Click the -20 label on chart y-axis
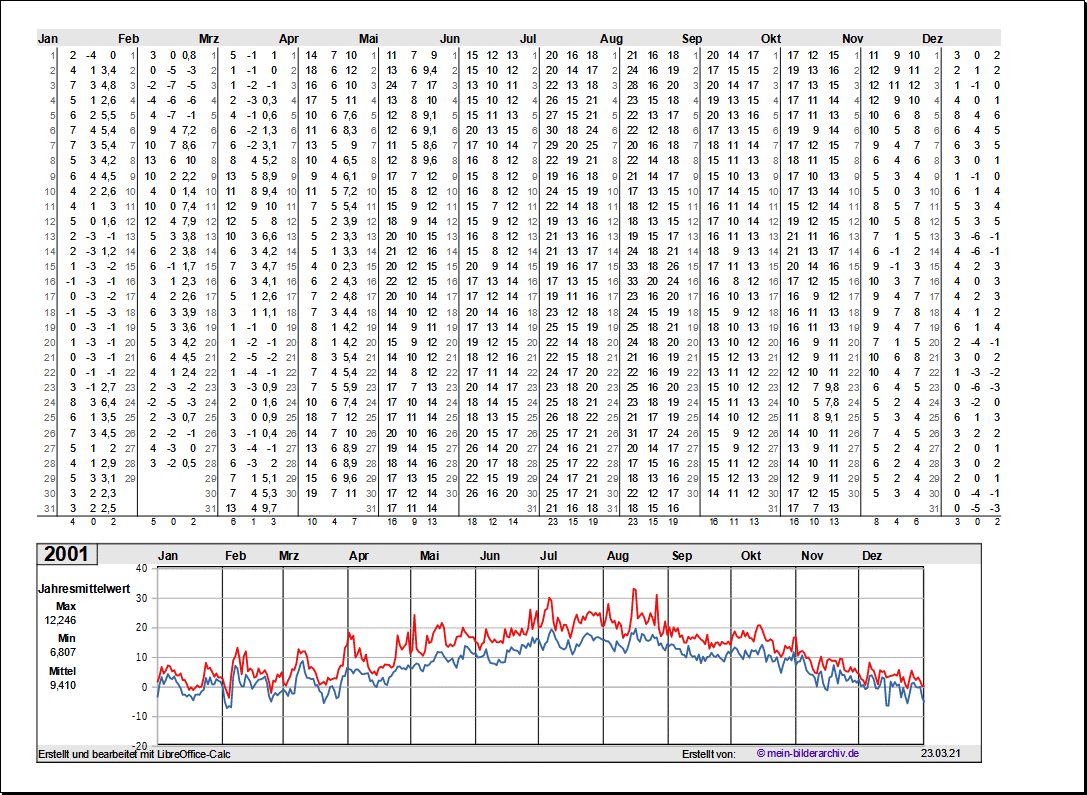1087x795 pixels. (x=139, y=745)
